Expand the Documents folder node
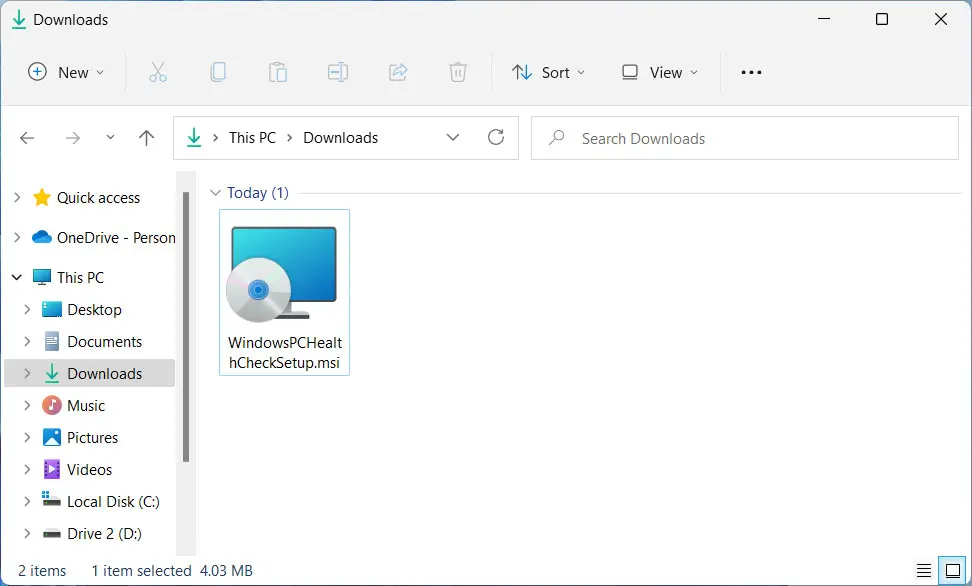The image size is (972, 586). 27,342
